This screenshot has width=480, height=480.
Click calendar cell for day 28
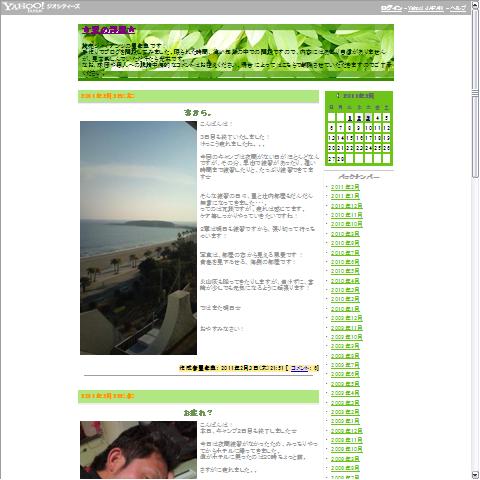pos(340,159)
